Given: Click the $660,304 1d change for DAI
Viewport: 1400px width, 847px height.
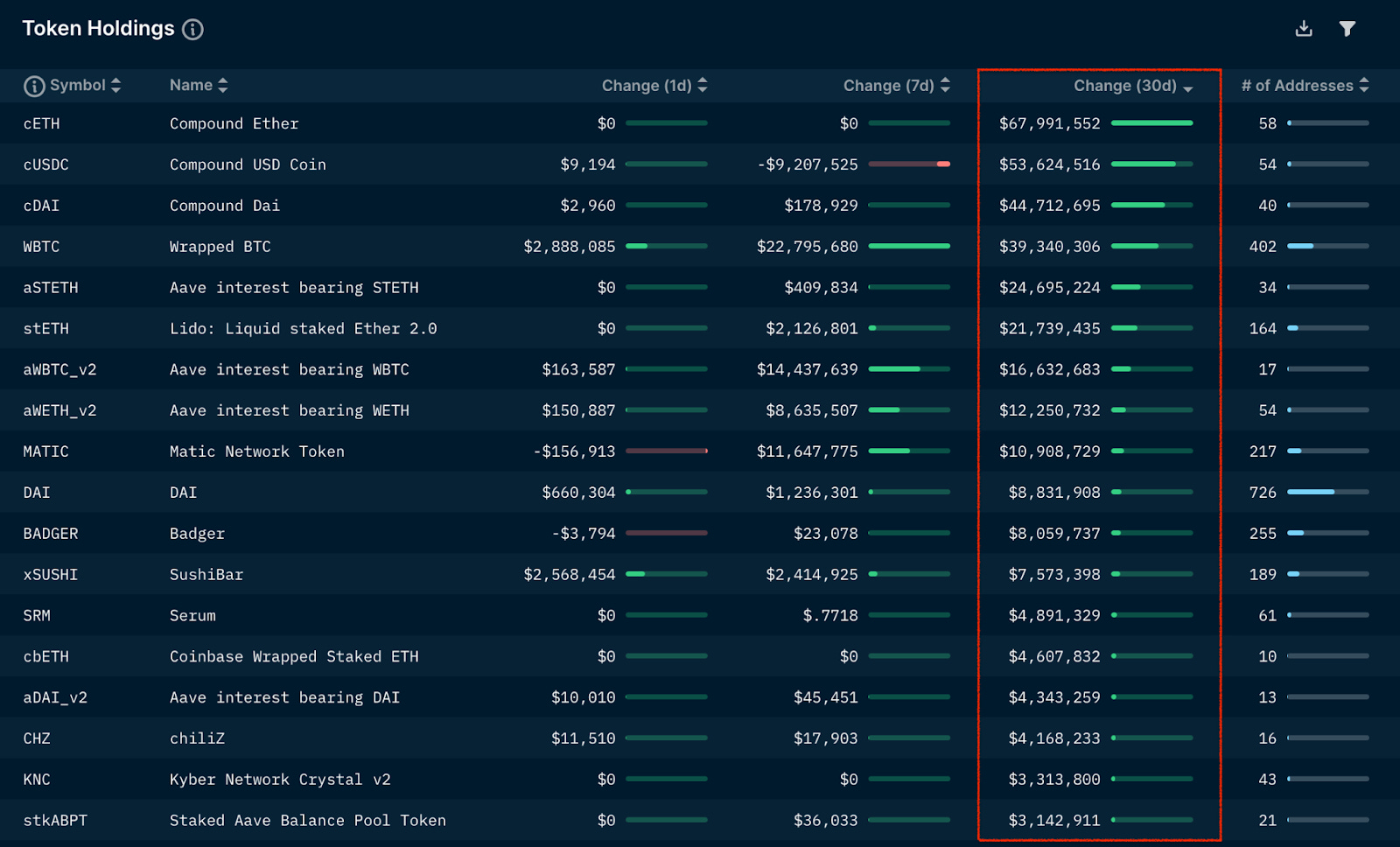Looking at the screenshot, I should pyautogui.click(x=578, y=493).
